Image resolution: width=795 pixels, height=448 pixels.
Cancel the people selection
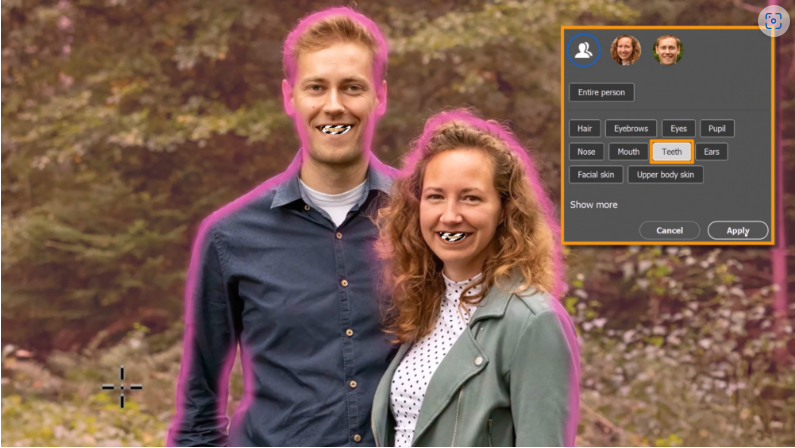click(x=669, y=231)
